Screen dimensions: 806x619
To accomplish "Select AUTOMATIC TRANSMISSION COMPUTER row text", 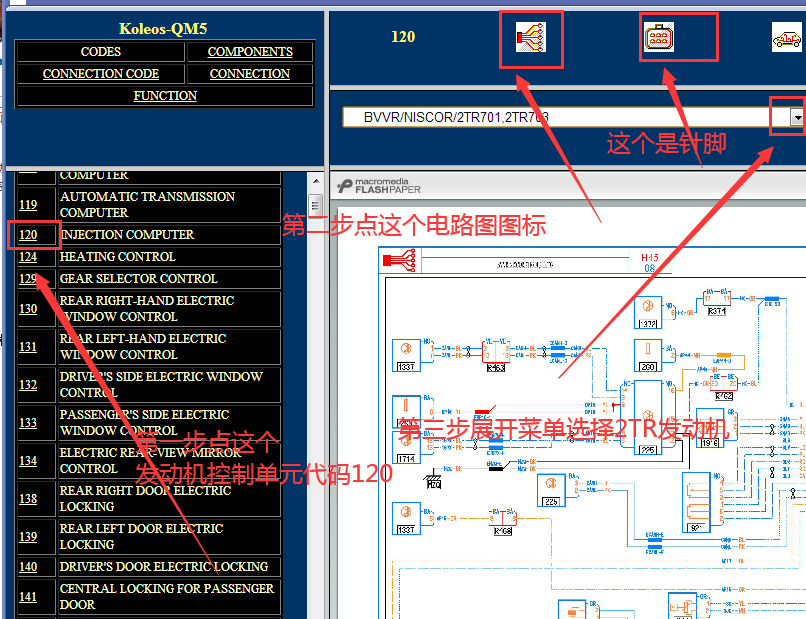I will point(148,205).
